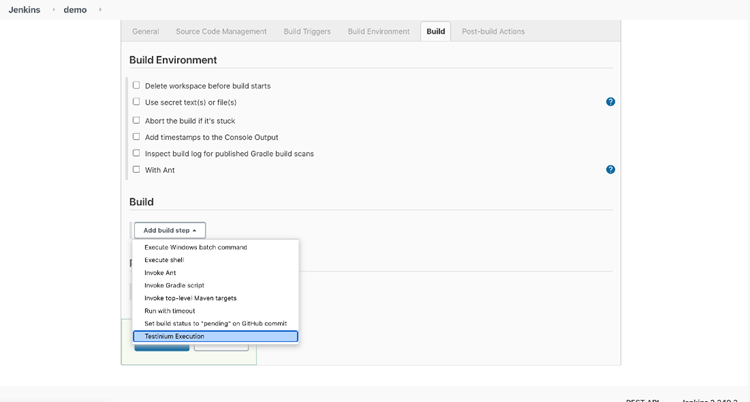Expand breadcrumb arrow after Jenkins
The image size is (750, 402).
pyautogui.click(x=53, y=10)
